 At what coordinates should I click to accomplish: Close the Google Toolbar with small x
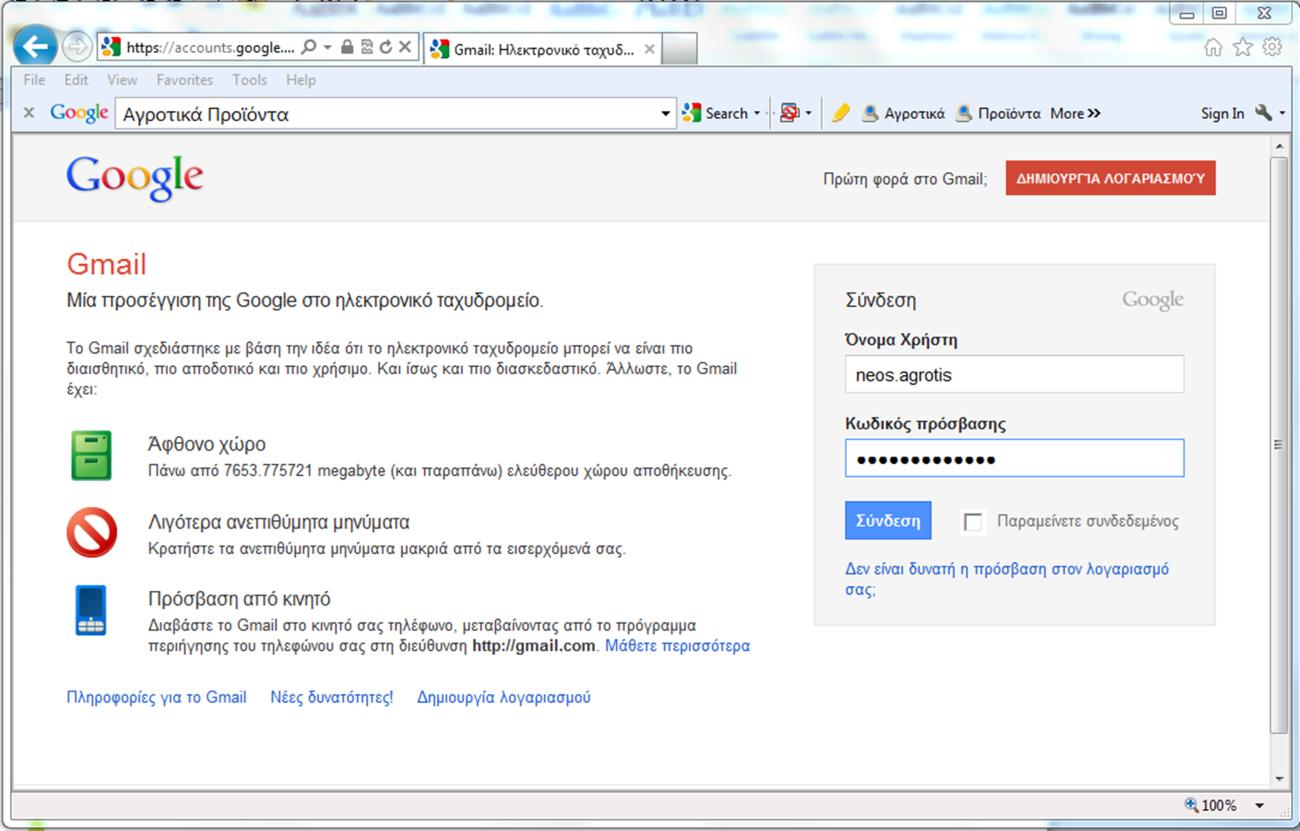(29, 113)
